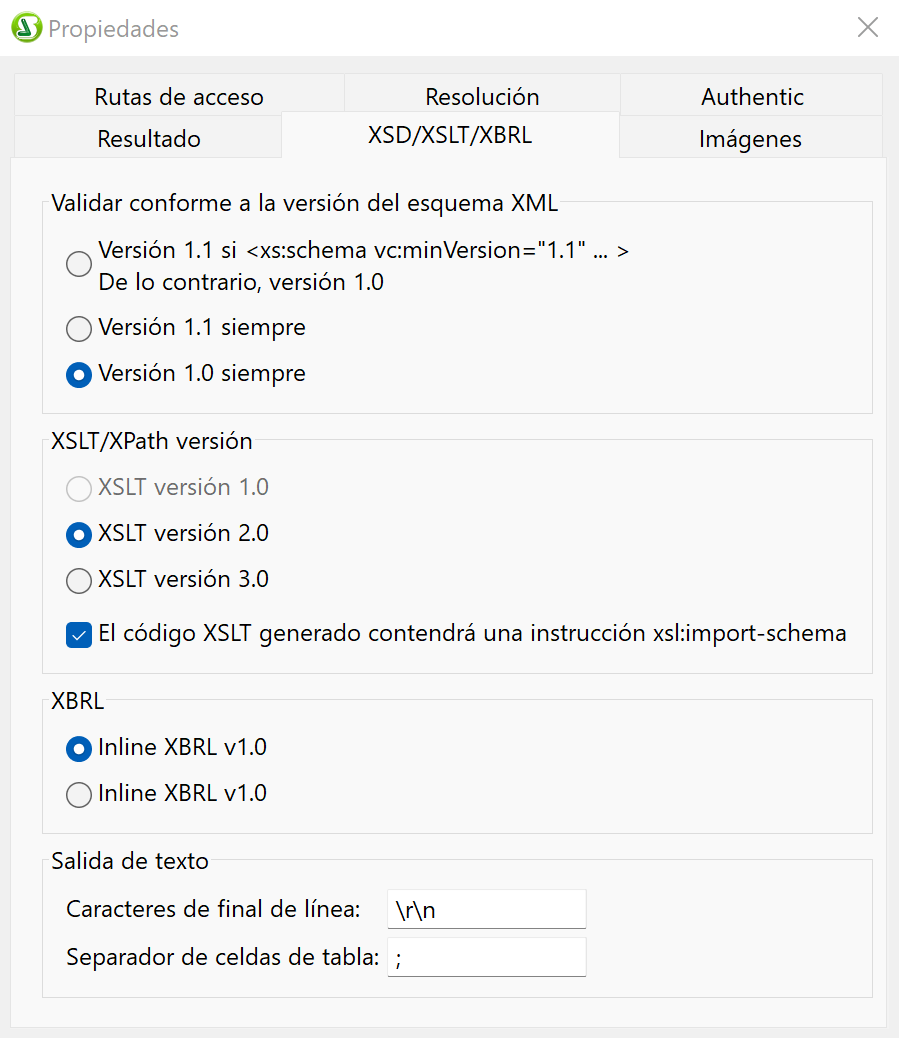Click the Propiedades title bar text

coord(113,29)
